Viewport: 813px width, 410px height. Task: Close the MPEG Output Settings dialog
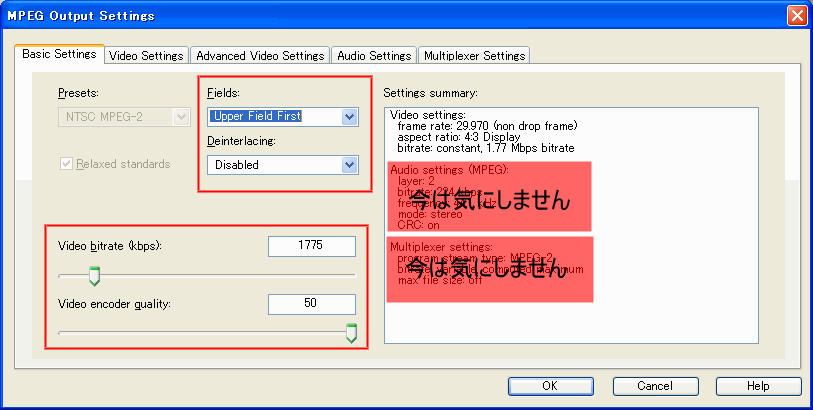coord(796,16)
